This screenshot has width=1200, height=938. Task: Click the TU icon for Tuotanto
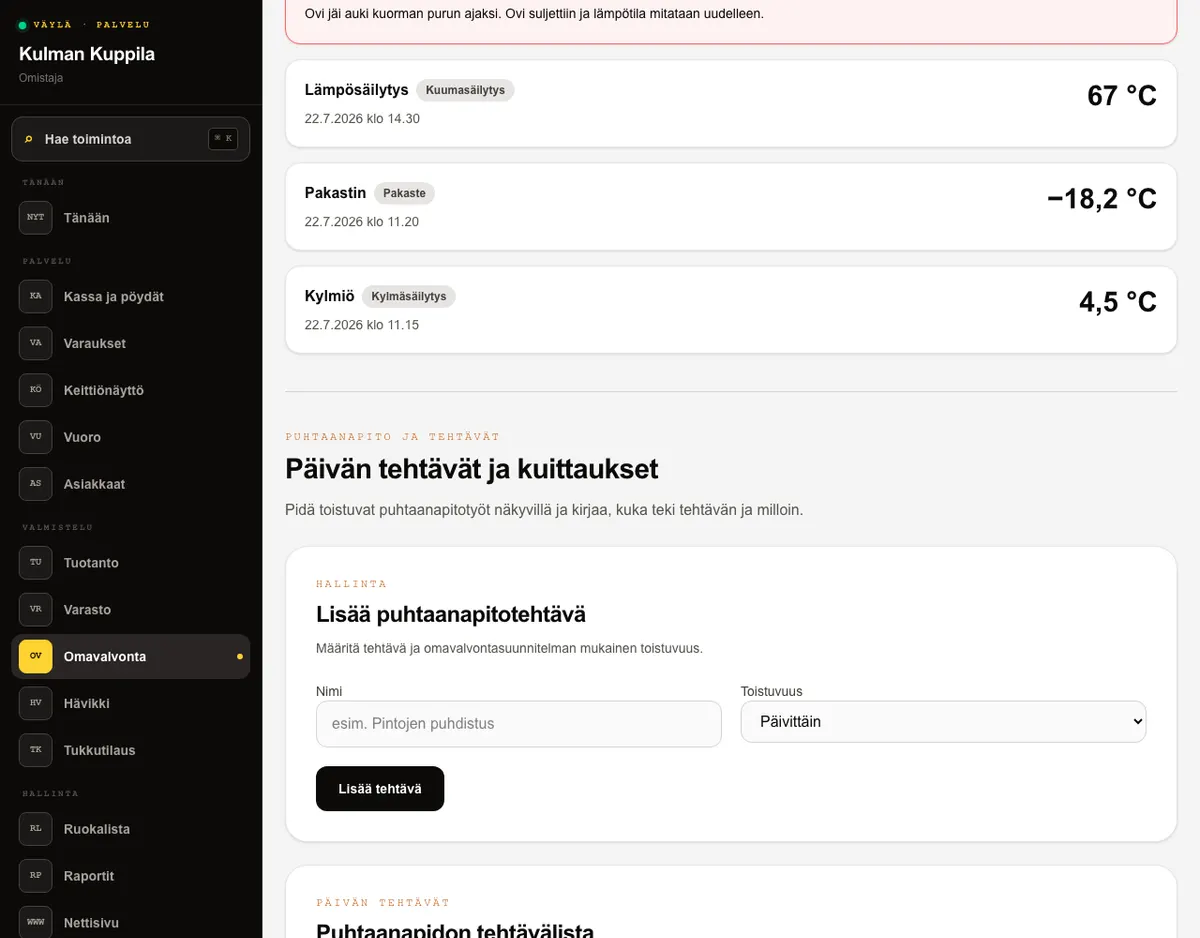point(36,562)
